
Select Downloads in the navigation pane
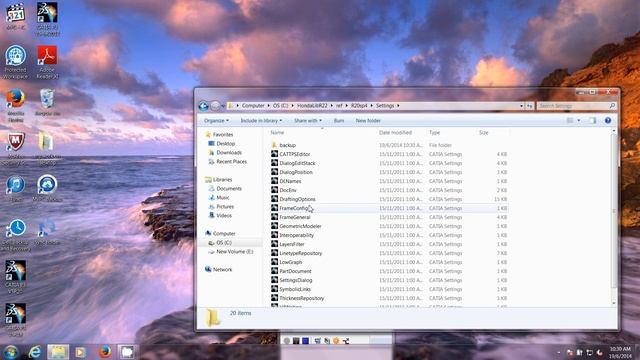click(x=229, y=152)
